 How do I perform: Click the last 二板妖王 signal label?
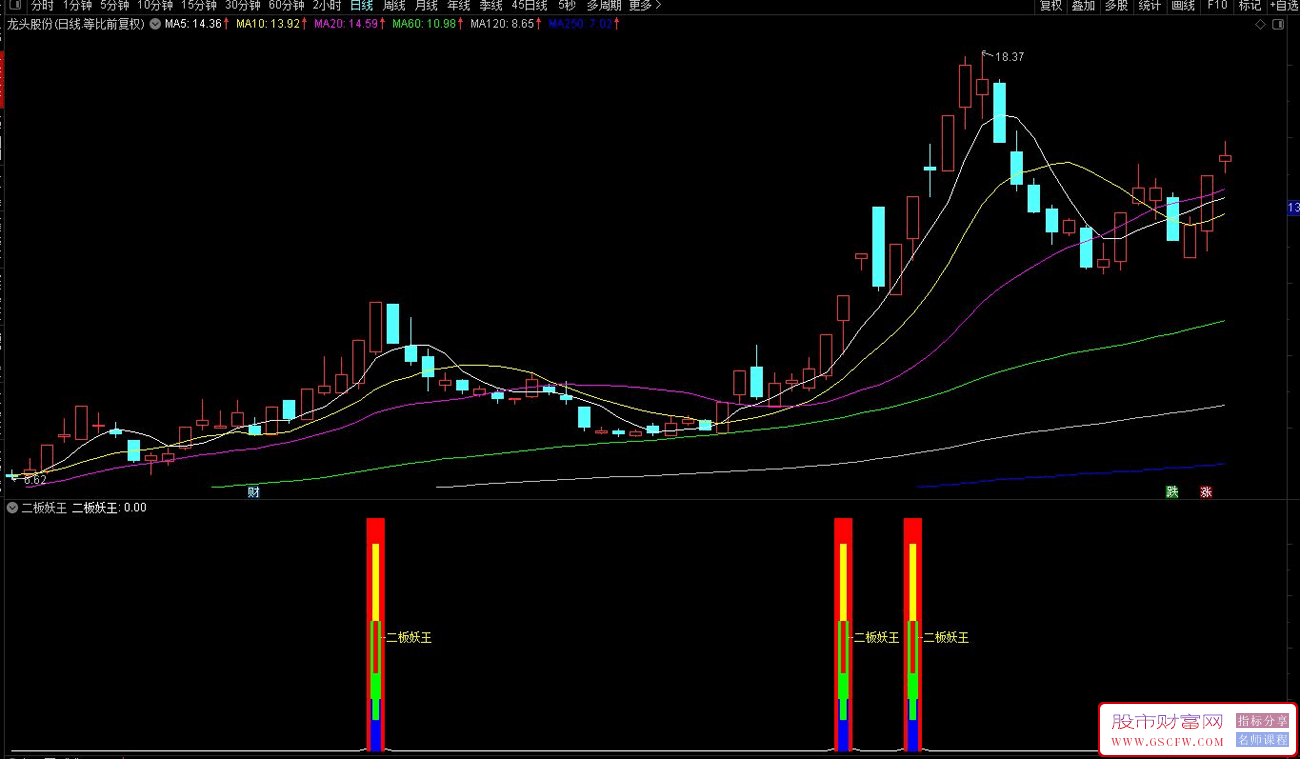click(x=946, y=637)
